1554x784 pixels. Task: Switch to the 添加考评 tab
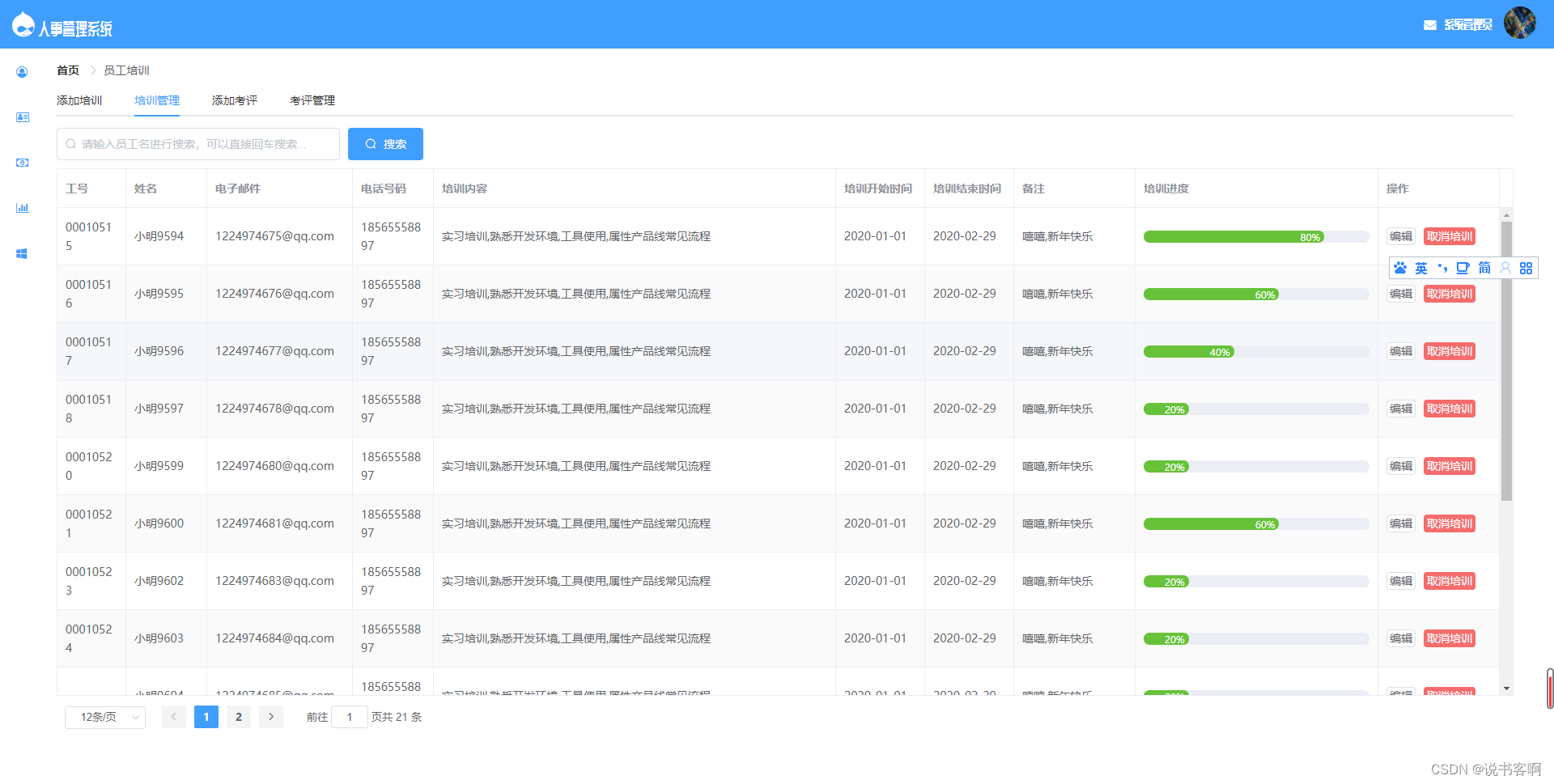click(235, 100)
